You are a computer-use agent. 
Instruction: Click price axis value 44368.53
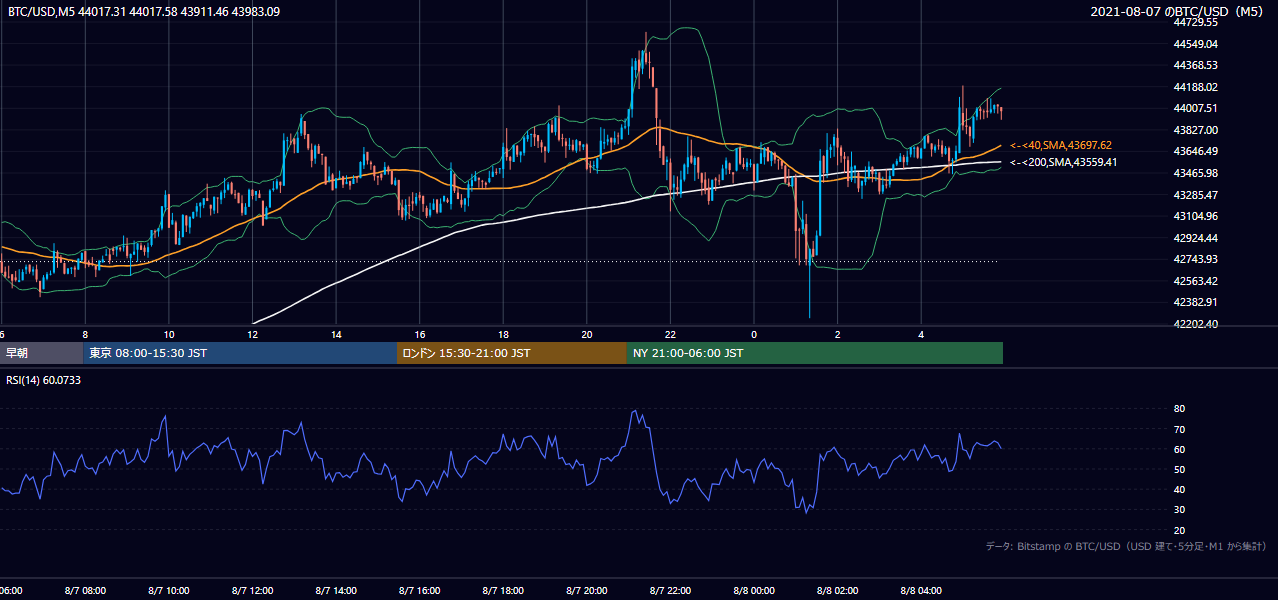[1195, 65]
